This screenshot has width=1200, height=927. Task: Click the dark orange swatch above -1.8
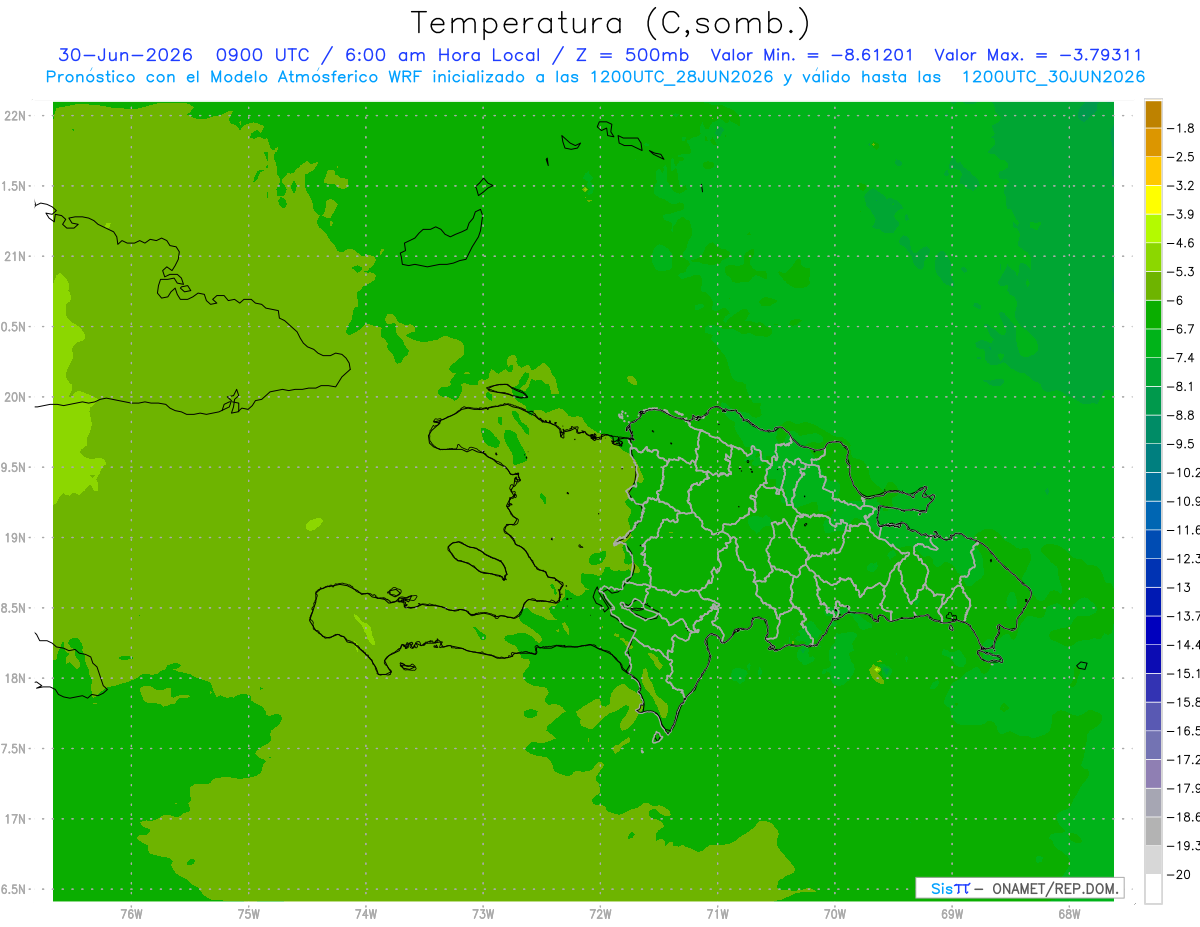tap(1153, 115)
